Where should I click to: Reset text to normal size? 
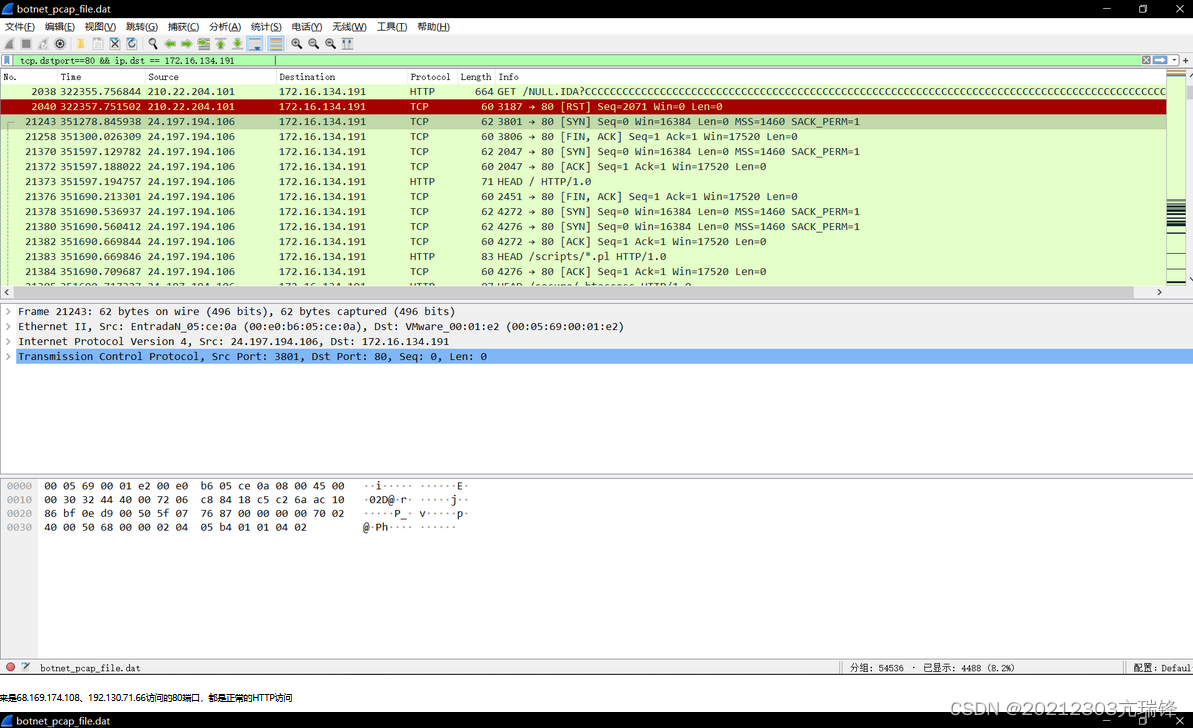pyautogui.click(x=330, y=44)
